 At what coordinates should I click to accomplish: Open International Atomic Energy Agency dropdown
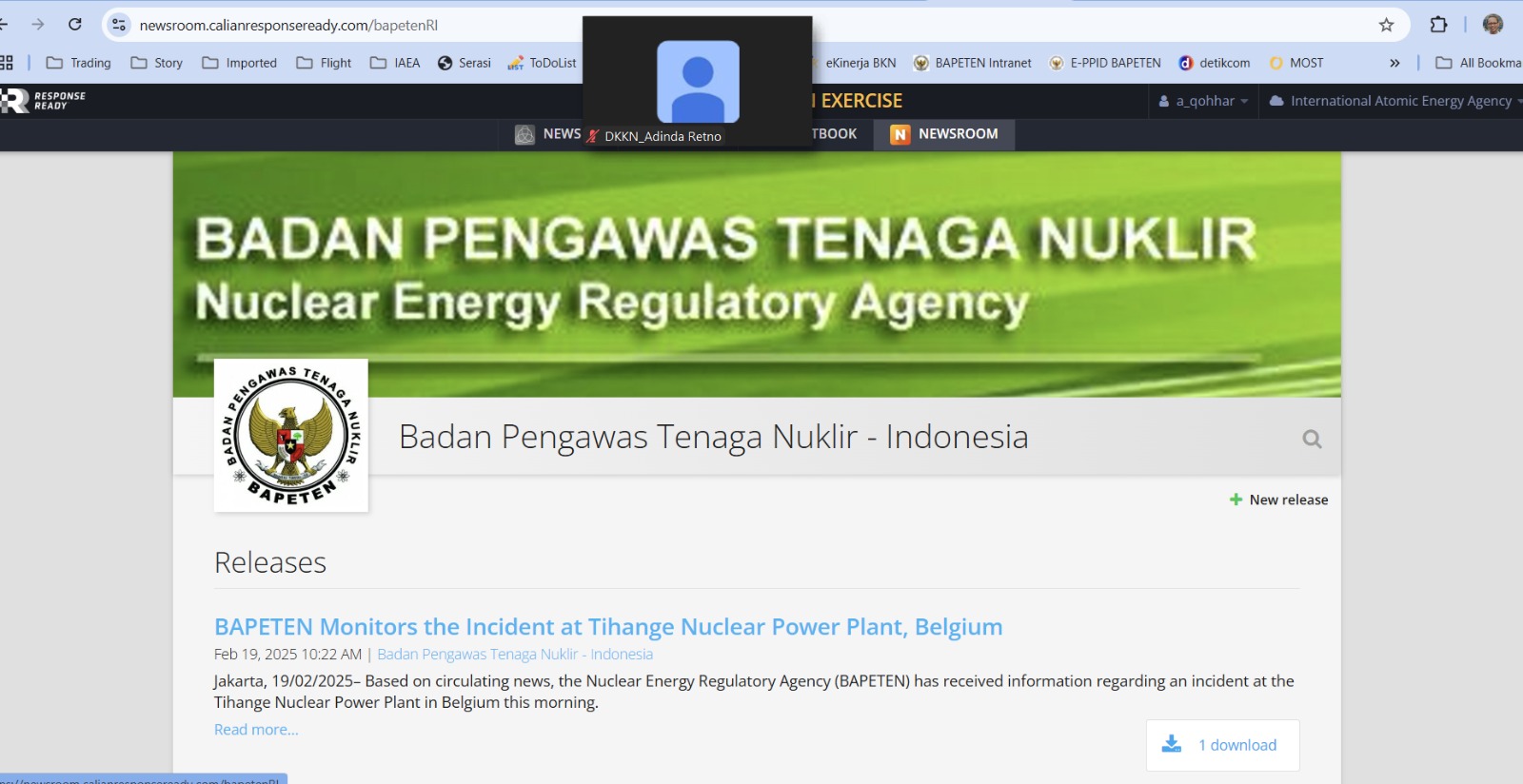tap(1395, 101)
